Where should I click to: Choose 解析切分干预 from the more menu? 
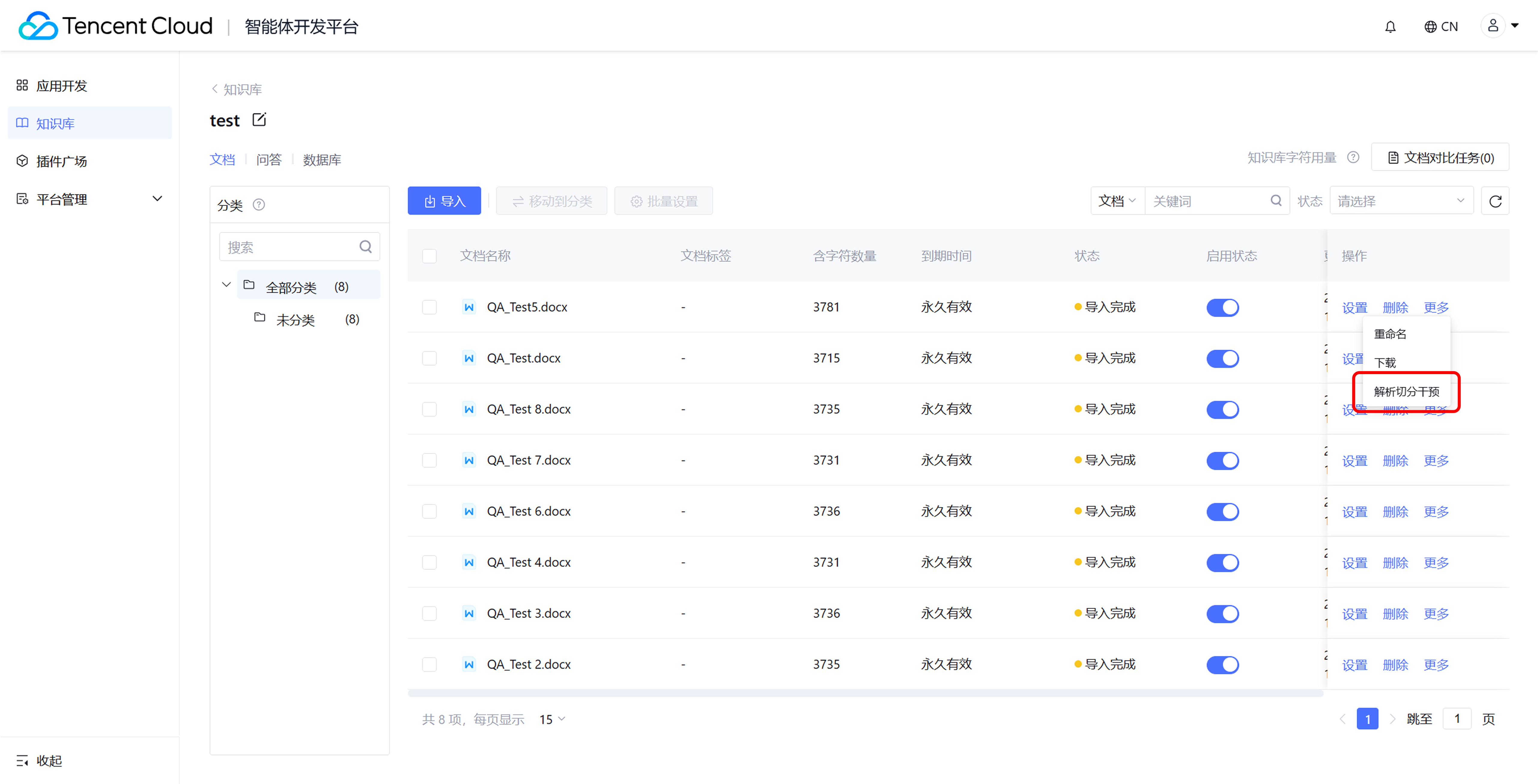(1406, 392)
